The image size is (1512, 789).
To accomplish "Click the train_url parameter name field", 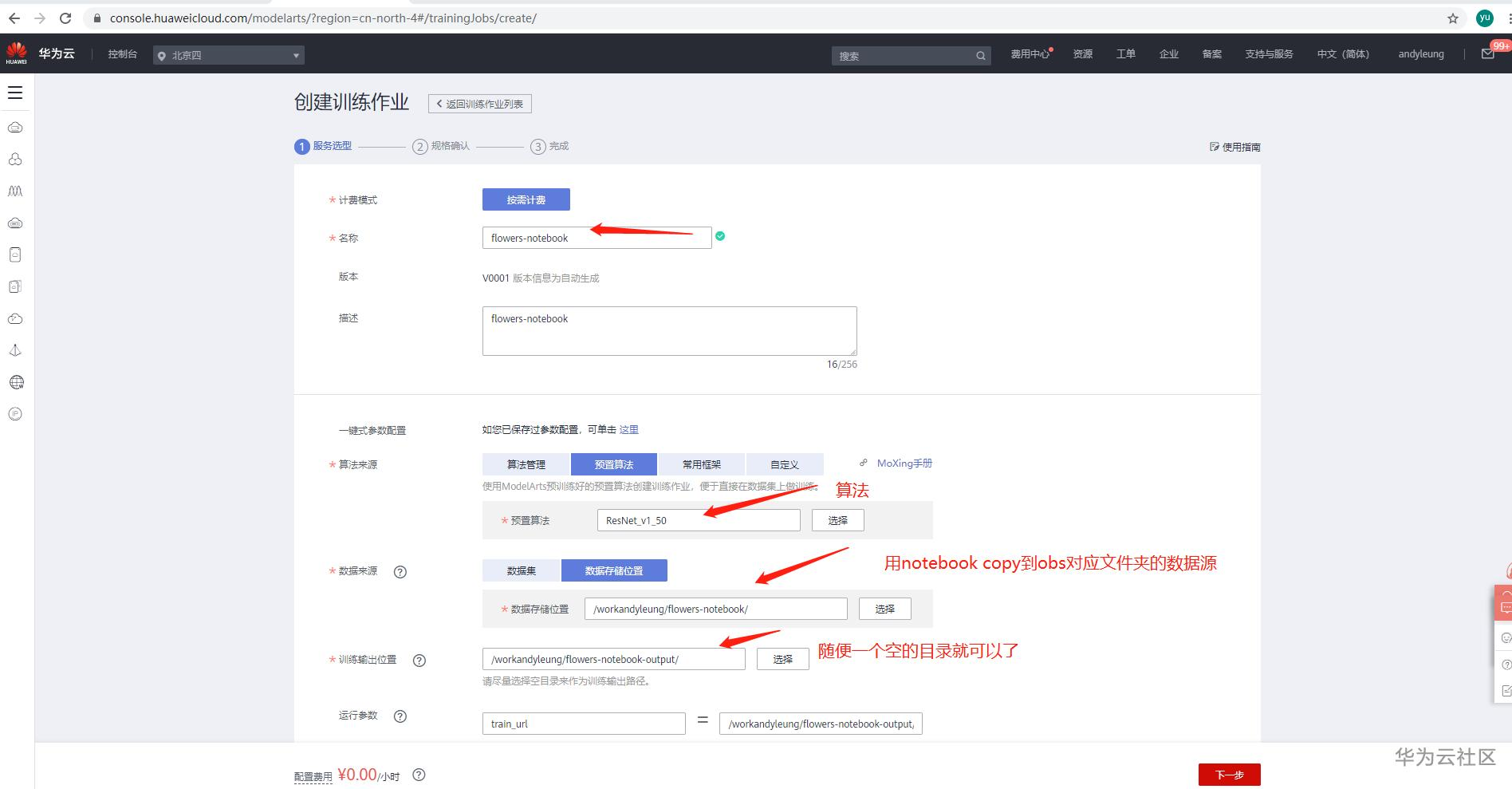I will coord(584,724).
